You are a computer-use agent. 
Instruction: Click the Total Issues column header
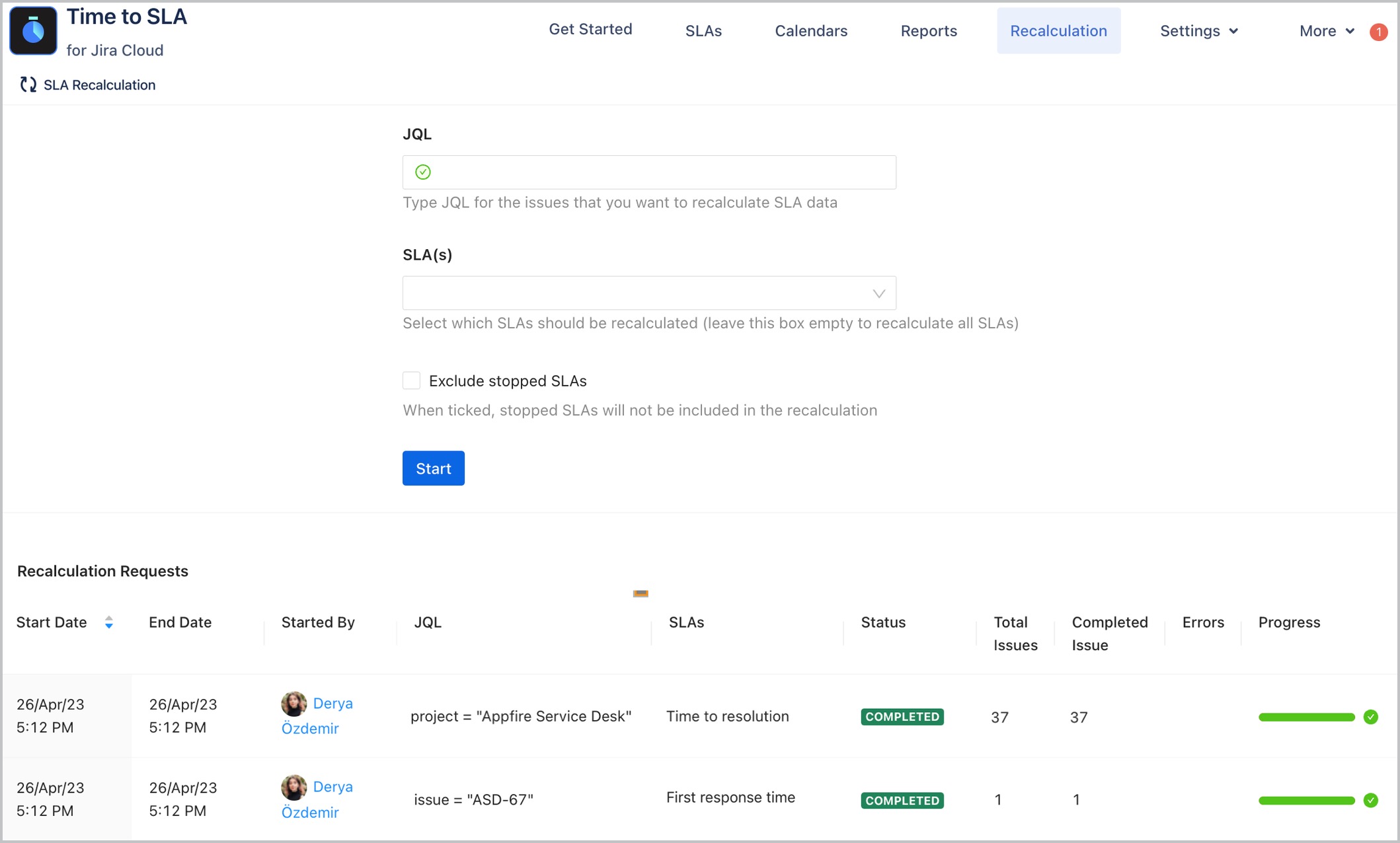(1015, 634)
